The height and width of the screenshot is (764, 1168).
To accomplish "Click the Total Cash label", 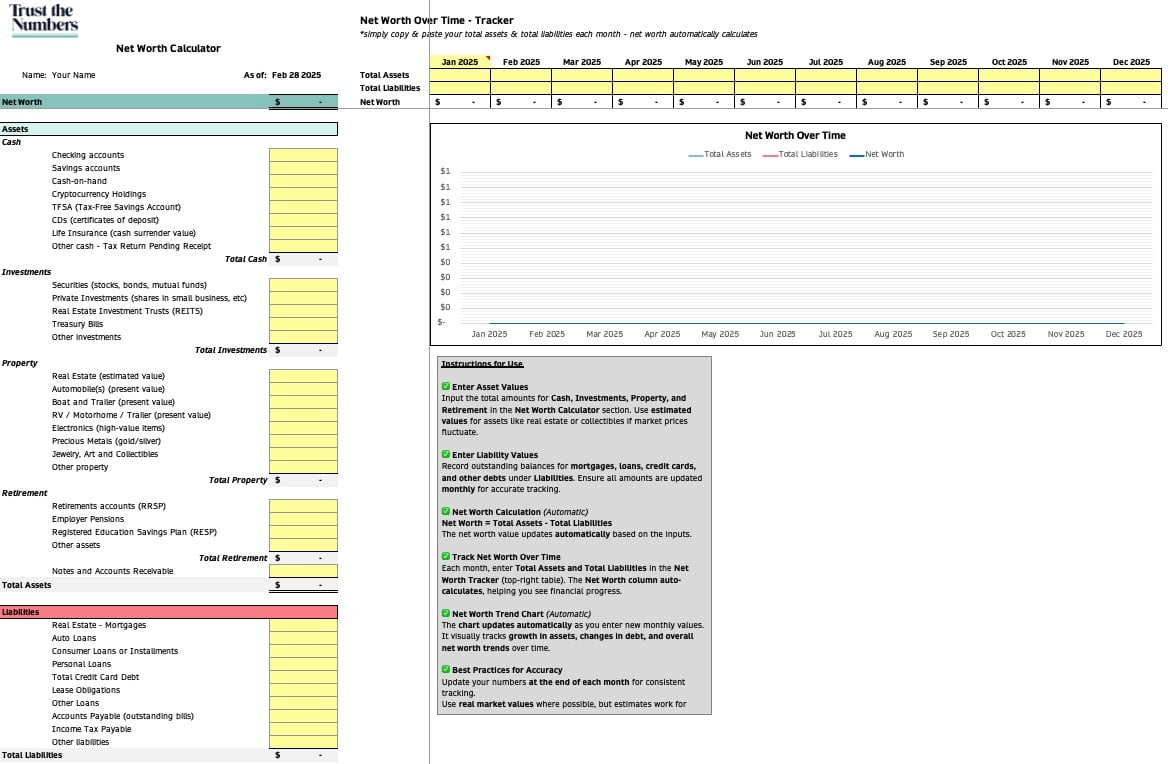I will (x=246, y=259).
